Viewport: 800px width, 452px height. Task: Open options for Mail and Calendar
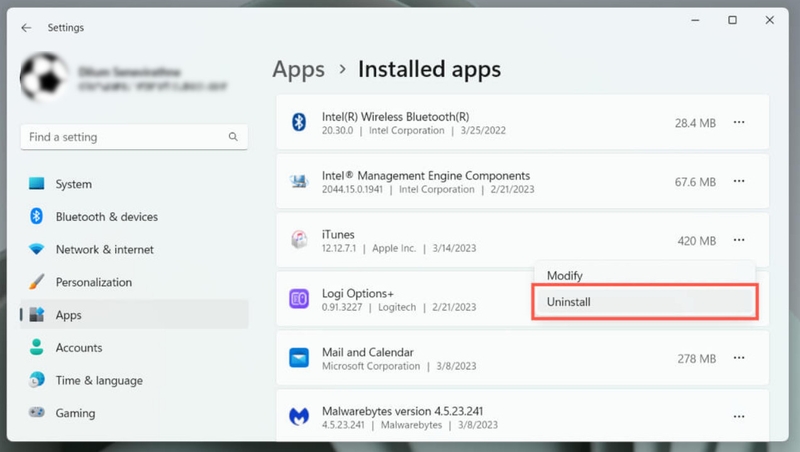tap(739, 358)
